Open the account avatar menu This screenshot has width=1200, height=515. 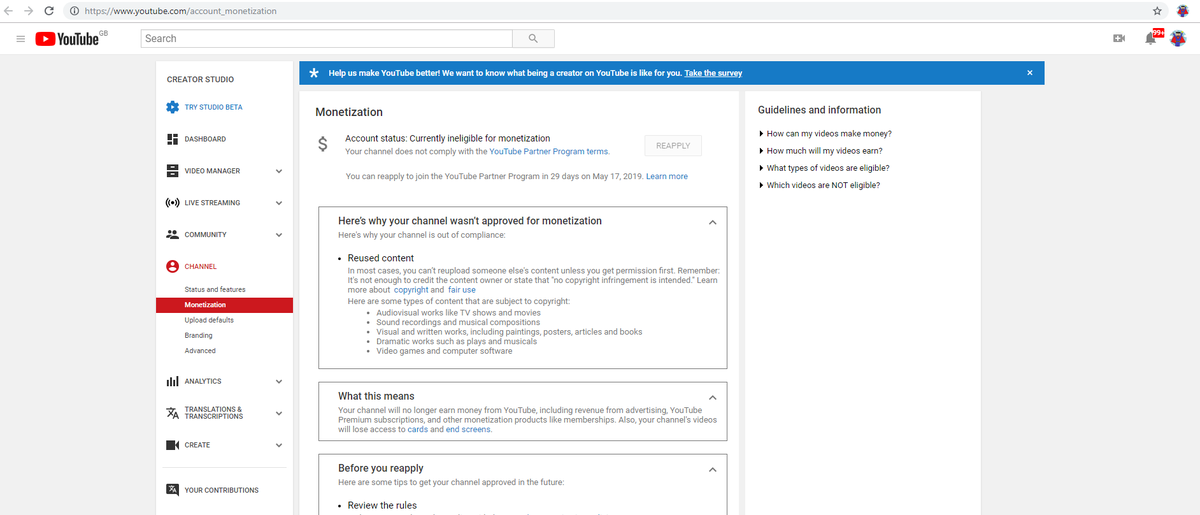pos(1178,38)
